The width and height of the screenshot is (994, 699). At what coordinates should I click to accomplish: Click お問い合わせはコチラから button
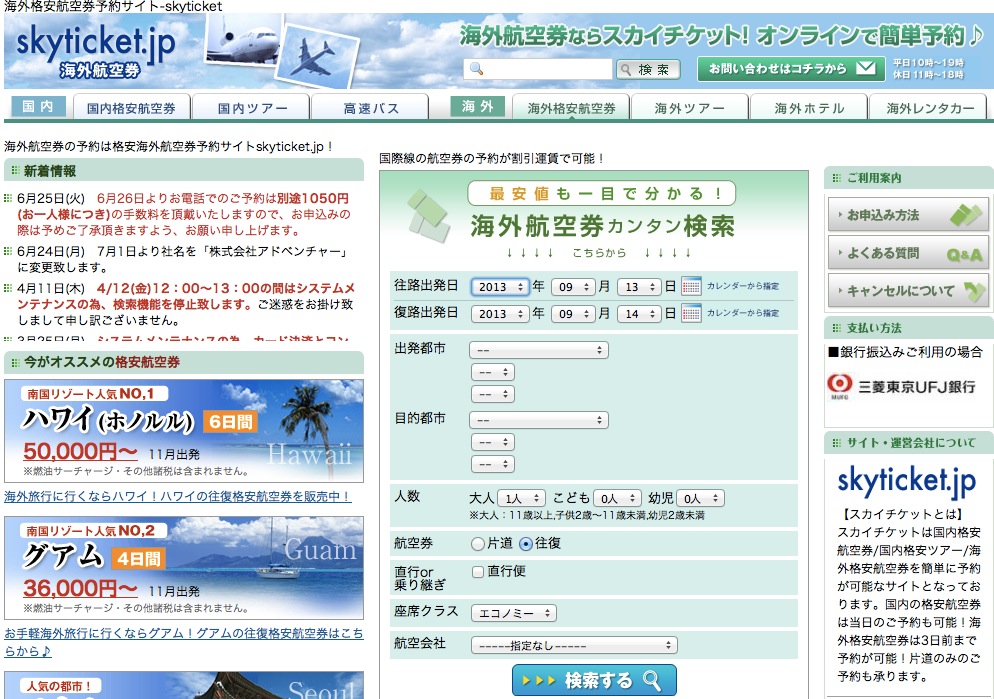[x=791, y=68]
